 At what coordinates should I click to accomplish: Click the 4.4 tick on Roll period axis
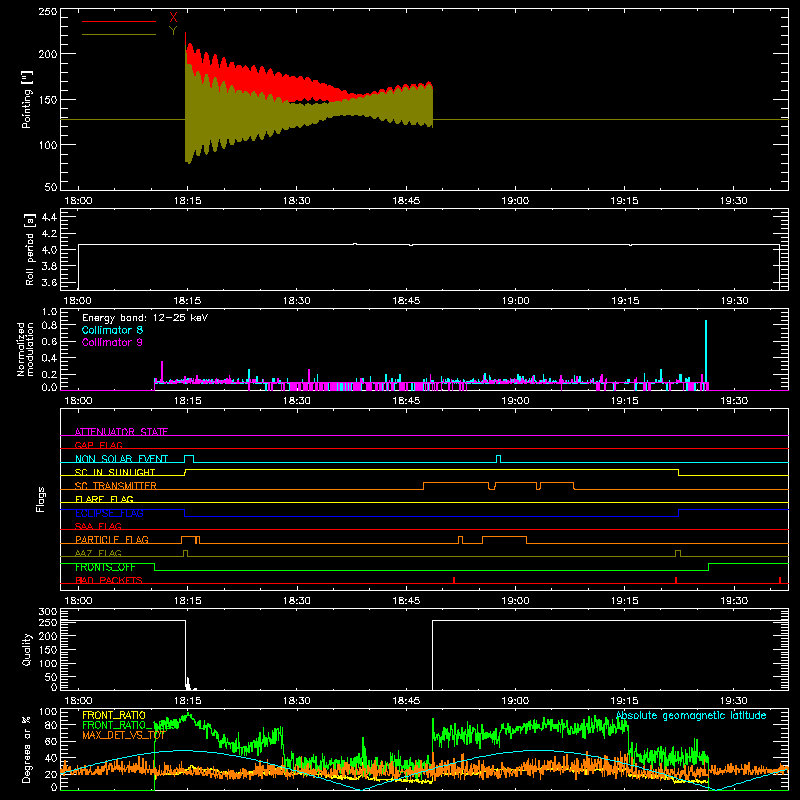pos(49,217)
